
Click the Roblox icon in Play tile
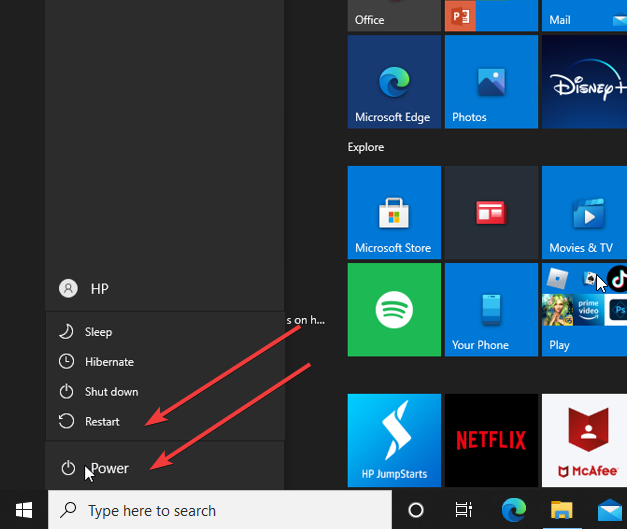[x=557, y=279]
